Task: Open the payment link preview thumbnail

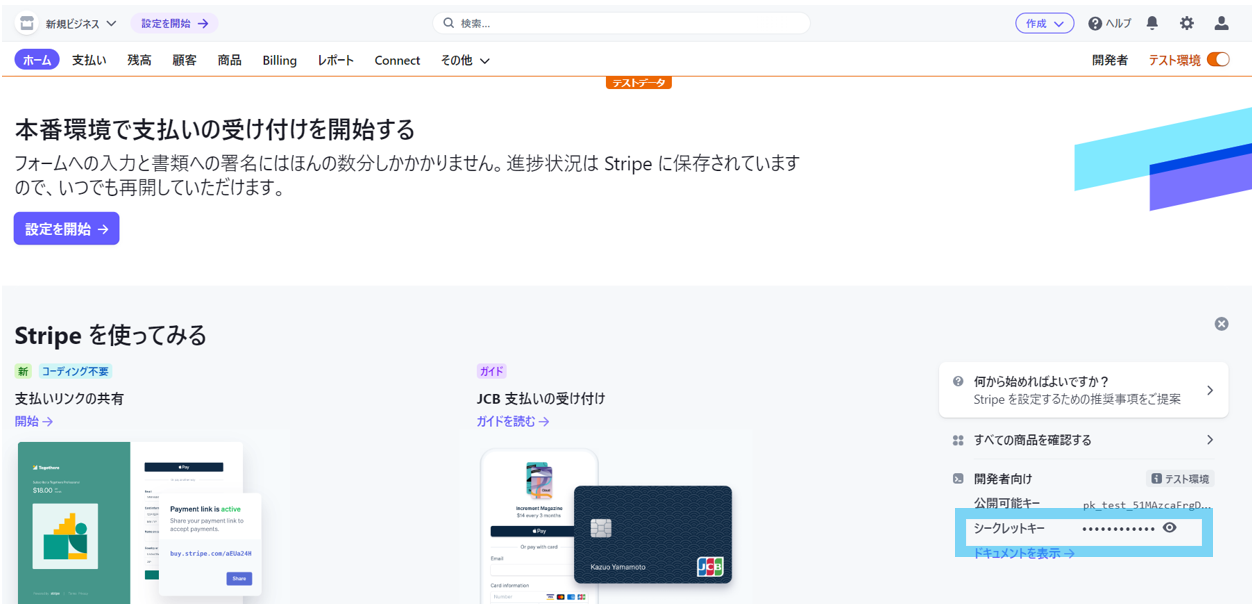Action: click(141, 522)
